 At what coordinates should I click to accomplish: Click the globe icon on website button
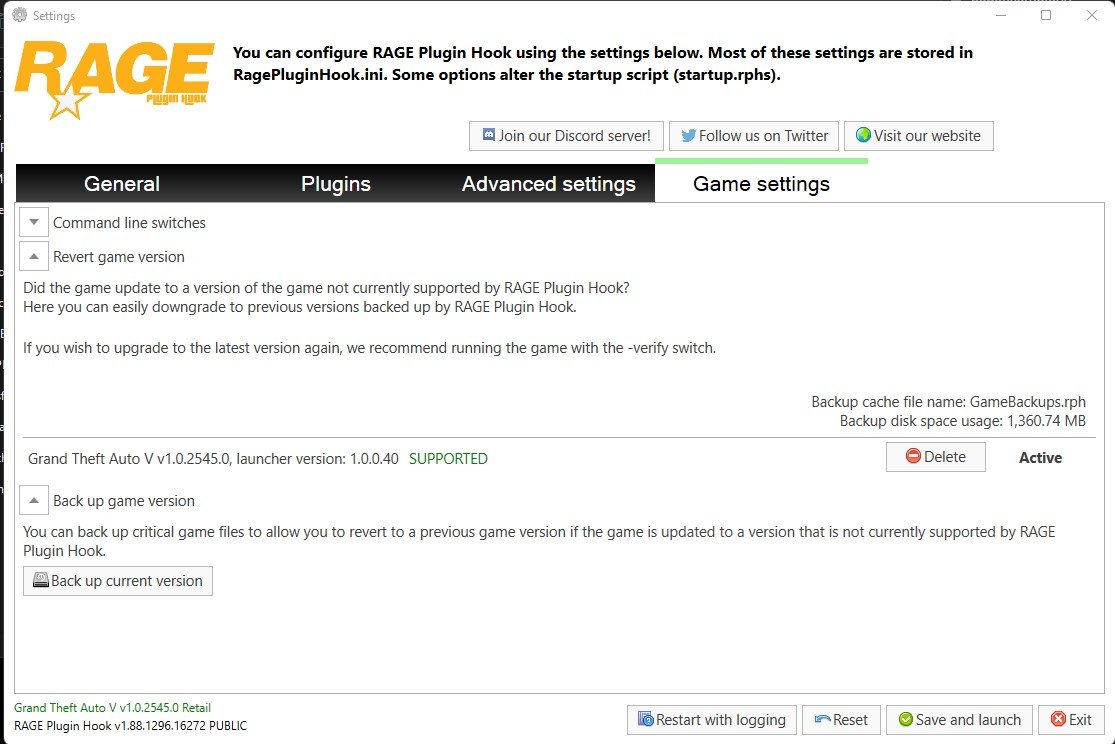coord(863,134)
